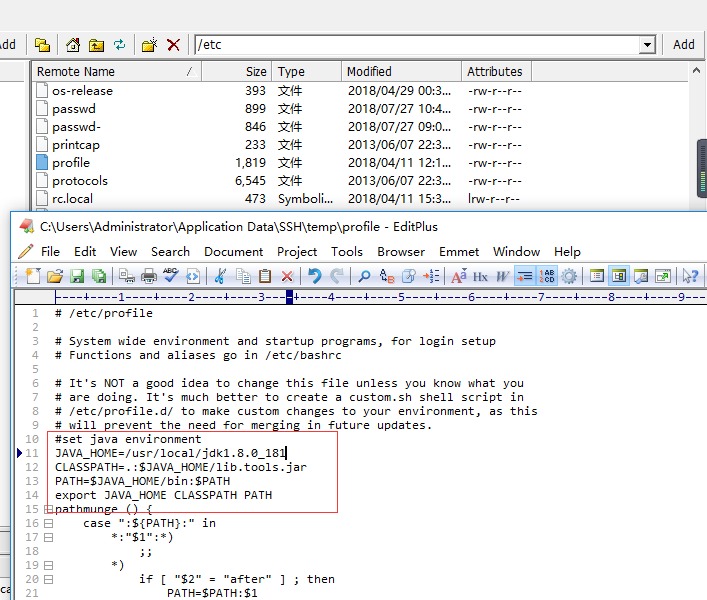The height and width of the screenshot is (600, 707).
Task: Sort the remote files by Size column
Action: (x=236, y=72)
